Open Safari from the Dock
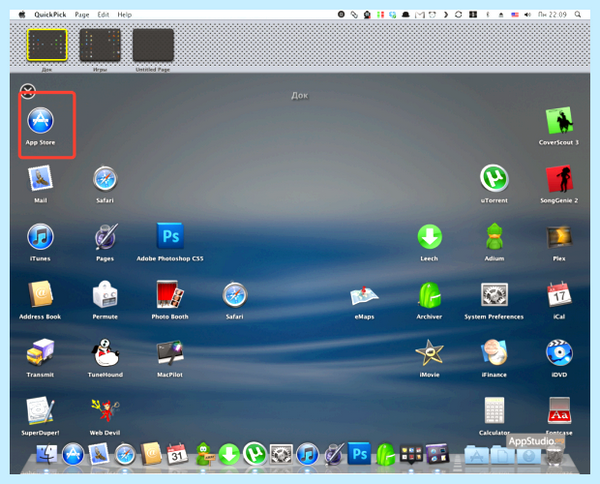Image resolution: width=600 pixels, height=484 pixels. tap(125, 454)
